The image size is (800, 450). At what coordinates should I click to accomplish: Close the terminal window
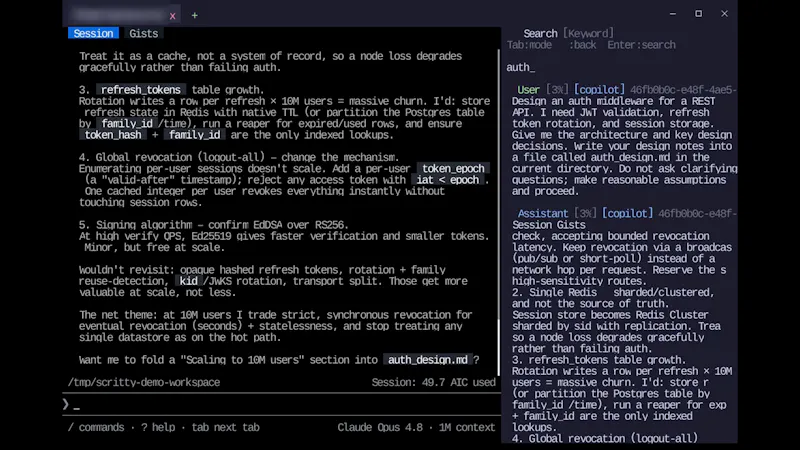point(724,14)
